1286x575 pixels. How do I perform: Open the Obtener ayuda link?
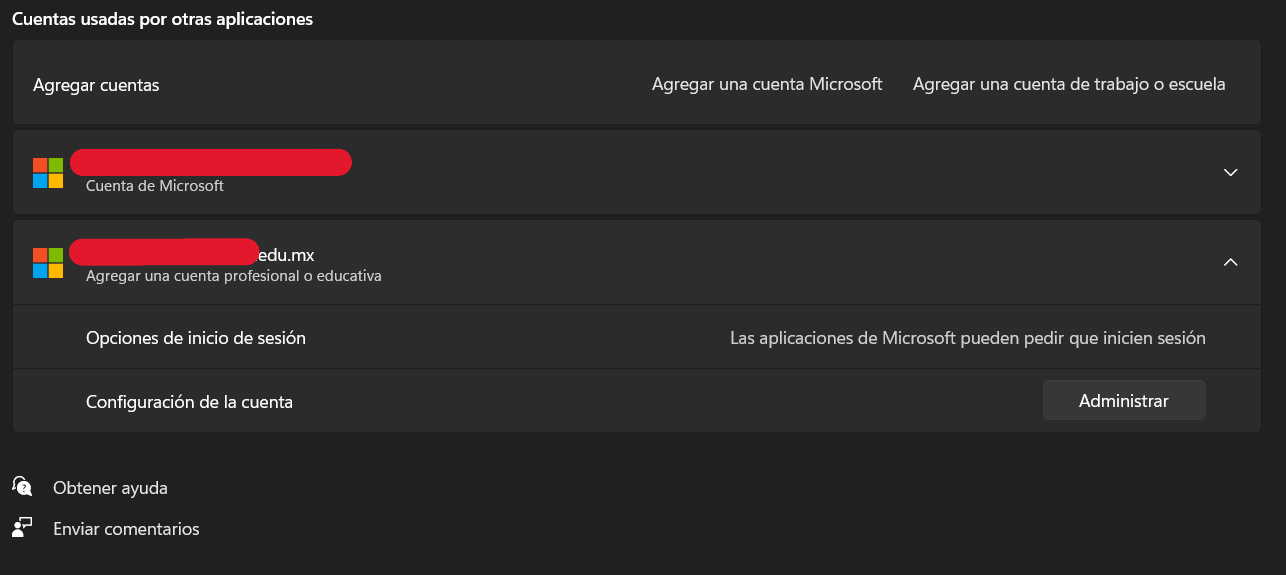pyautogui.click(x=110, y=488)
